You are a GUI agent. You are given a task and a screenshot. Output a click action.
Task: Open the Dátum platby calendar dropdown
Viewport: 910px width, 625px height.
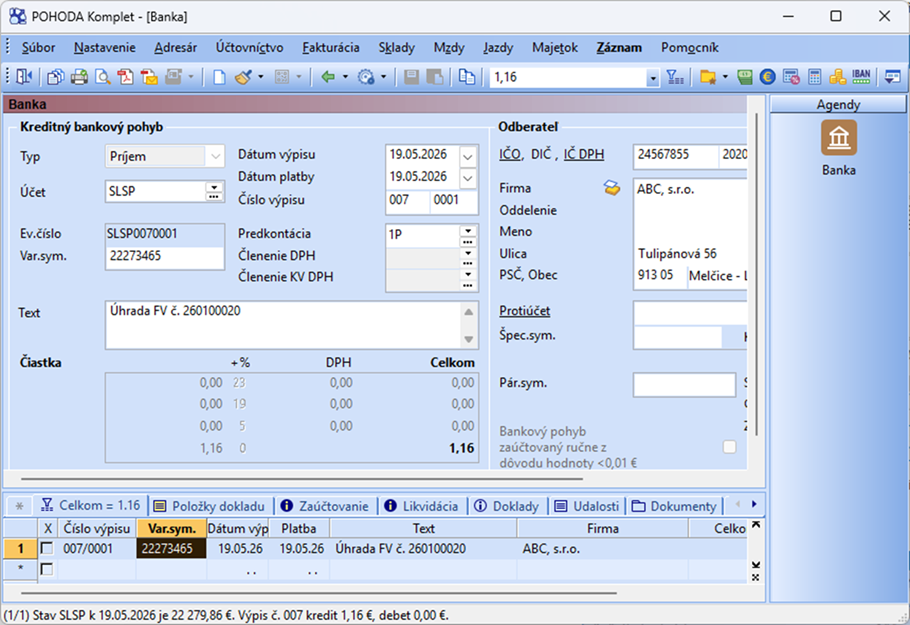[468, 178]
